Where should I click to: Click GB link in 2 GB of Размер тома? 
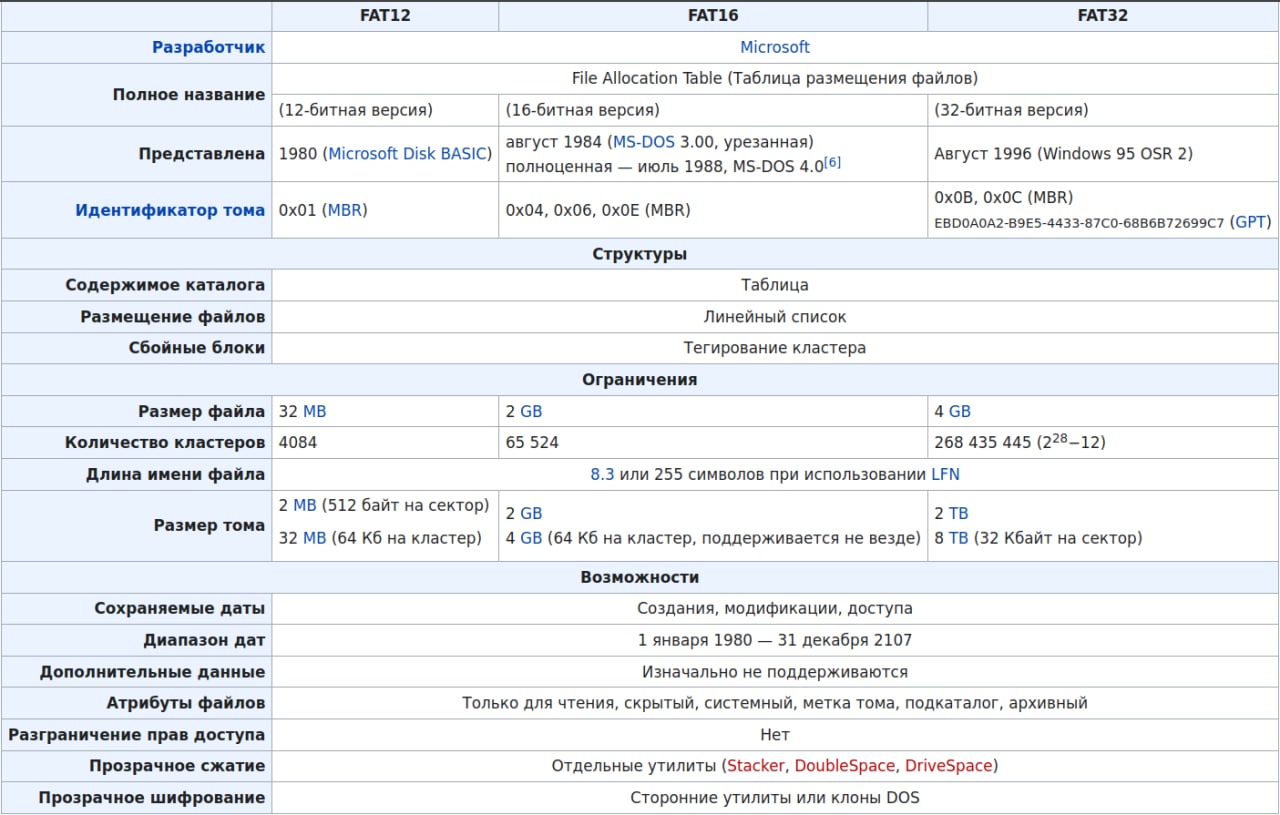click(x=531, y=513)
